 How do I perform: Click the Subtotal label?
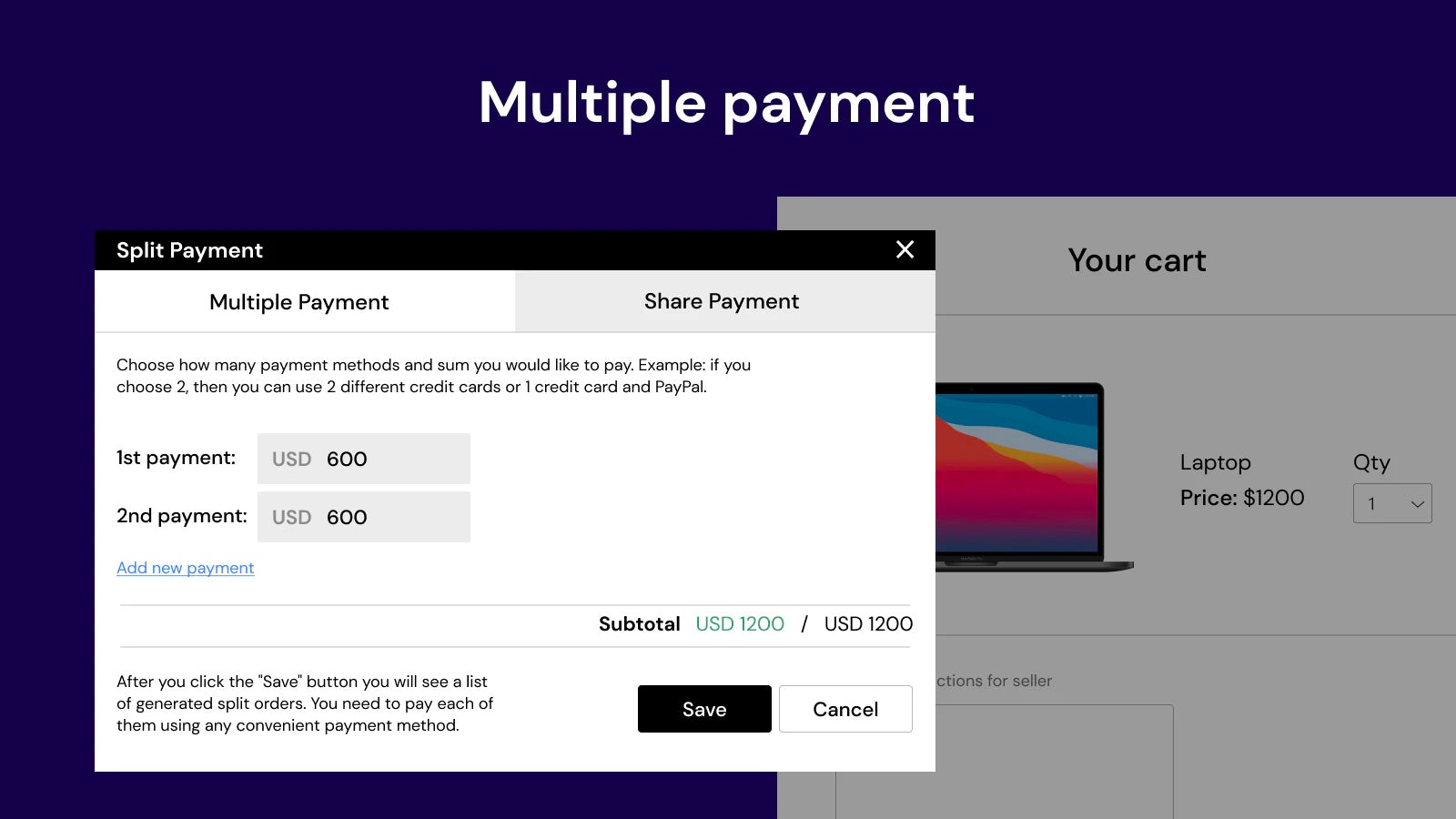pos(640,624)
